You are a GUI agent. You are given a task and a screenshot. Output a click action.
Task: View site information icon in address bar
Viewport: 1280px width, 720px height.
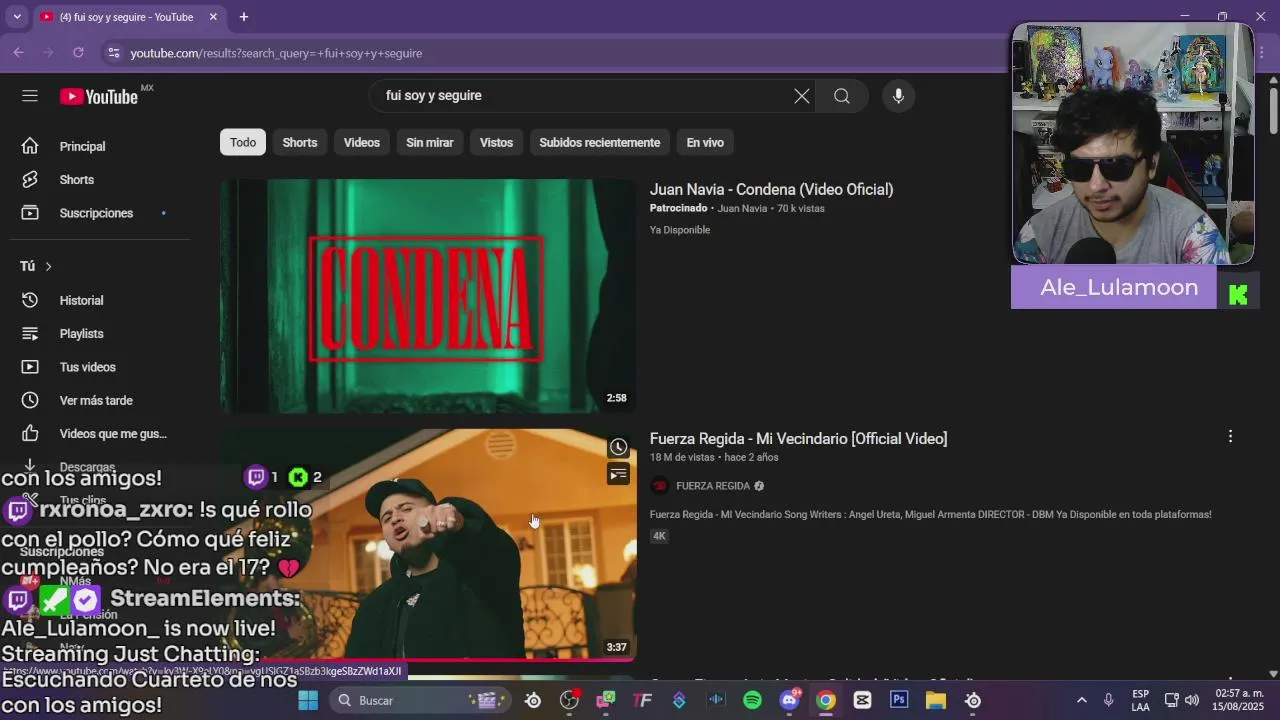(x=112, y=53)
